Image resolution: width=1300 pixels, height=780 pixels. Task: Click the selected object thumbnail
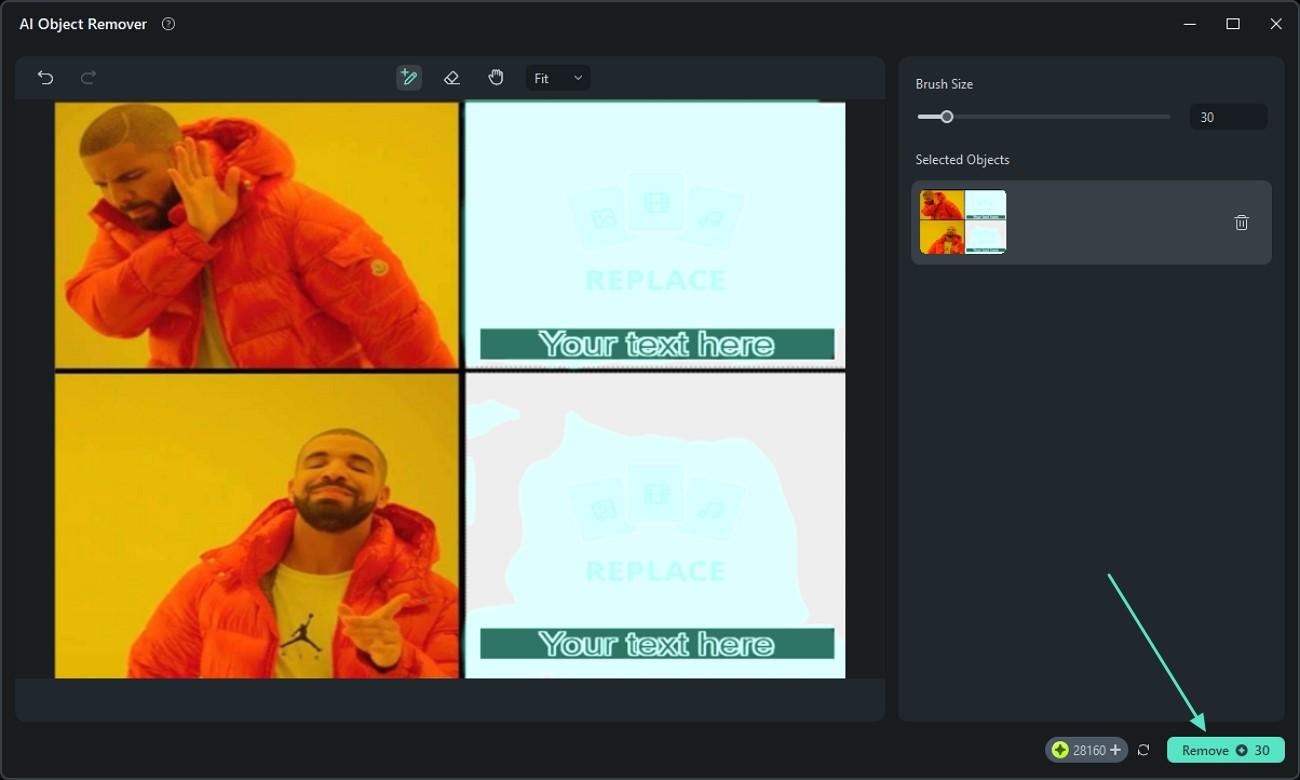963,222
